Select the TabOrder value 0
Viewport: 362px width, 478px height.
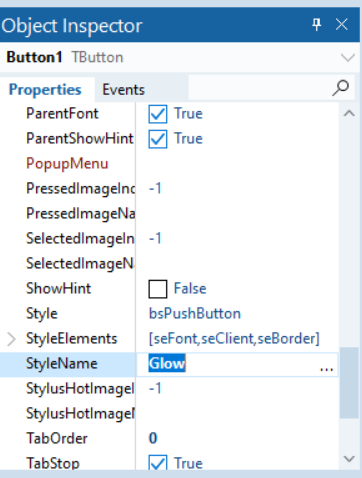coord(153,438)
